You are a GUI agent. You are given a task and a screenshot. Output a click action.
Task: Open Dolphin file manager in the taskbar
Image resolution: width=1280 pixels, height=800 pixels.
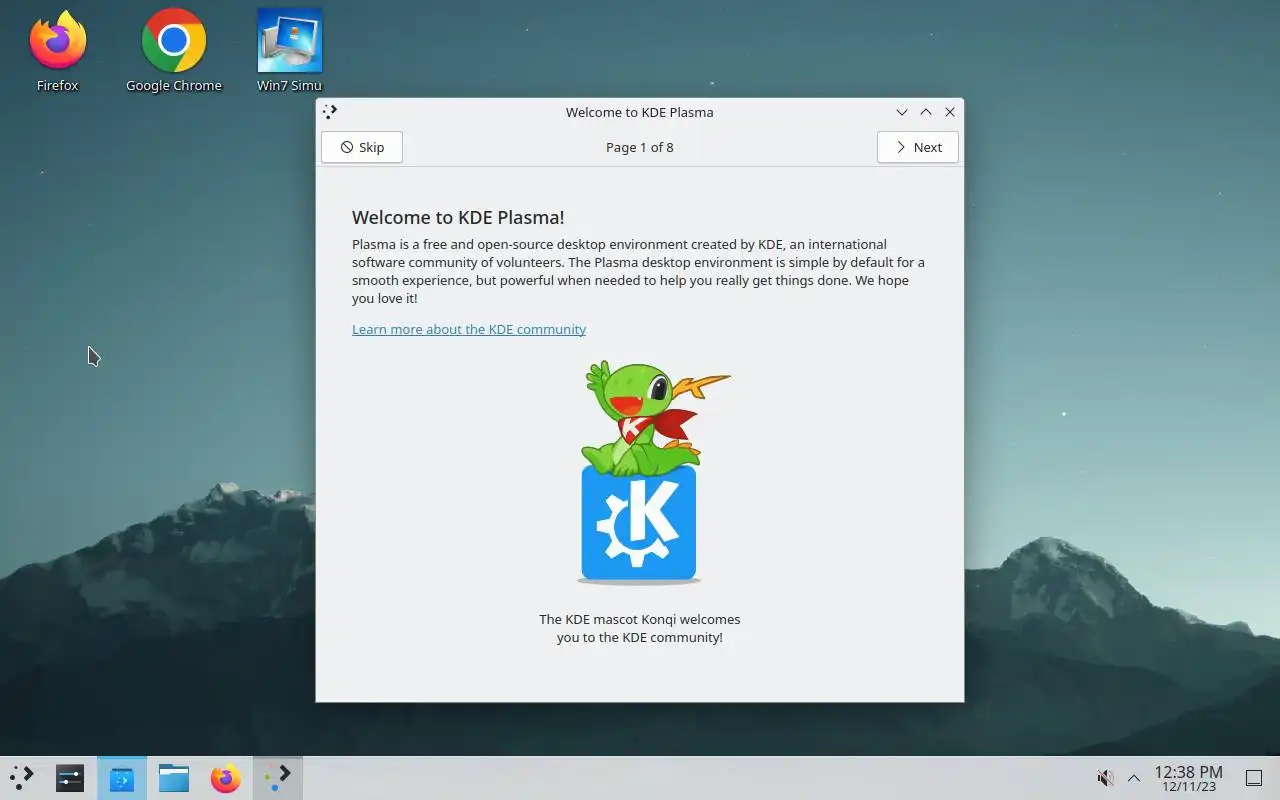174,777
